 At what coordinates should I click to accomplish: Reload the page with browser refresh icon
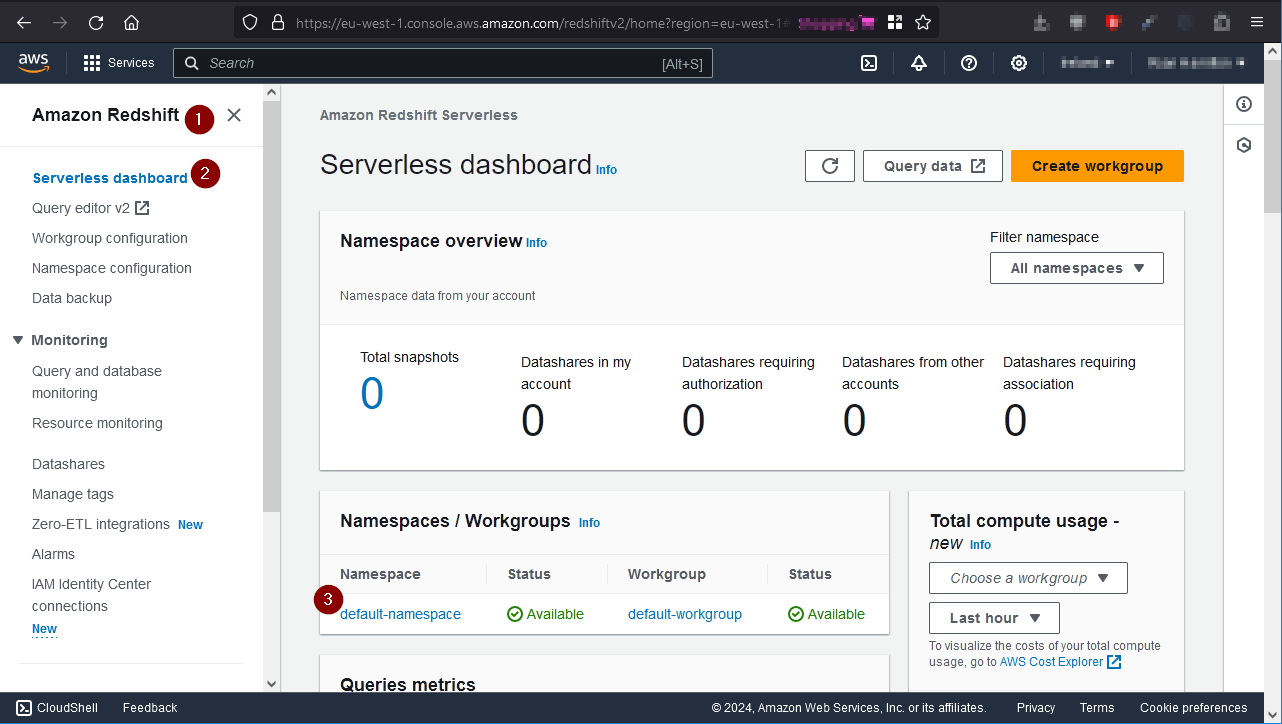point(96,22)
